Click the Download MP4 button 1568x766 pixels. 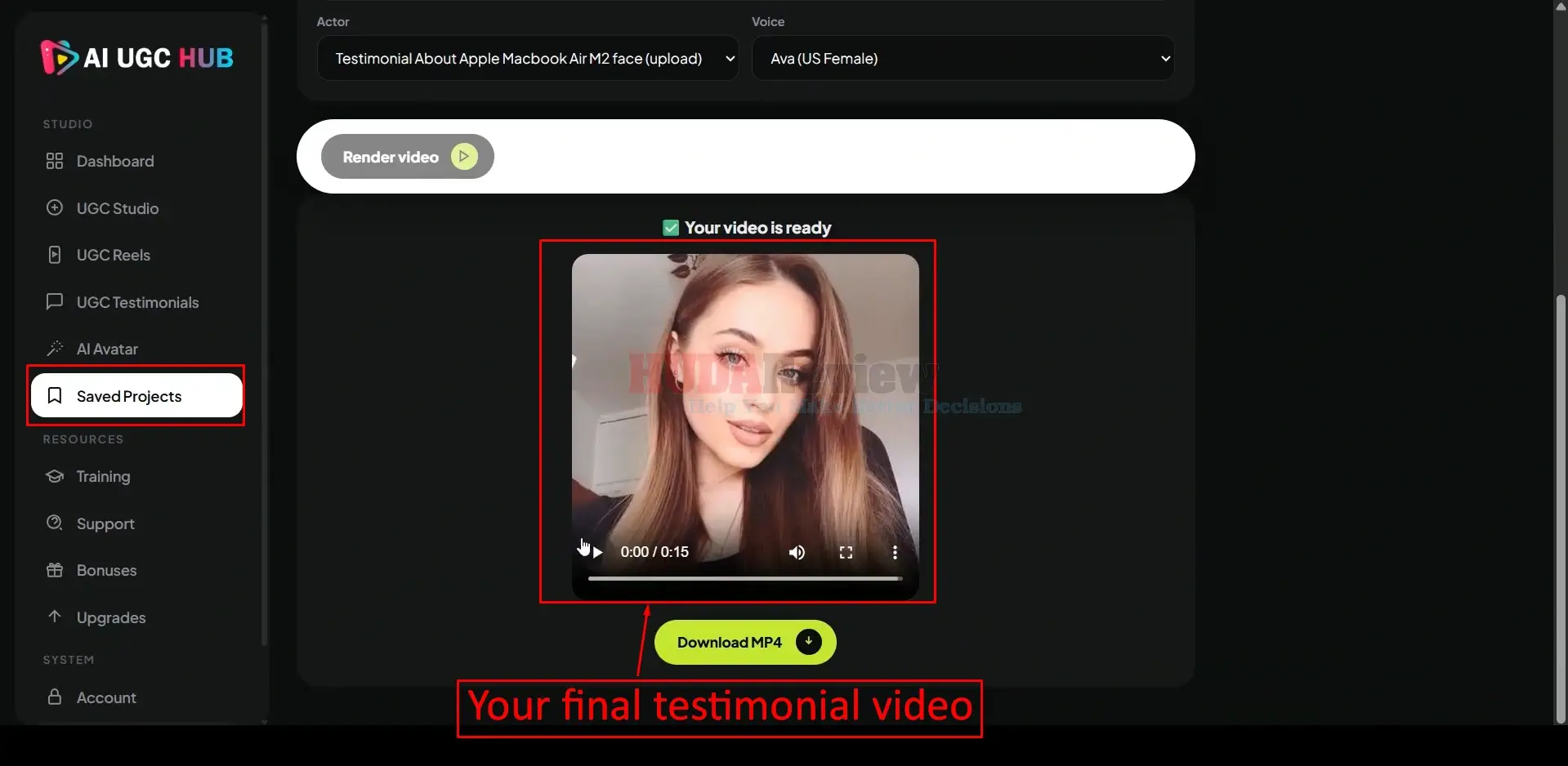745,642
